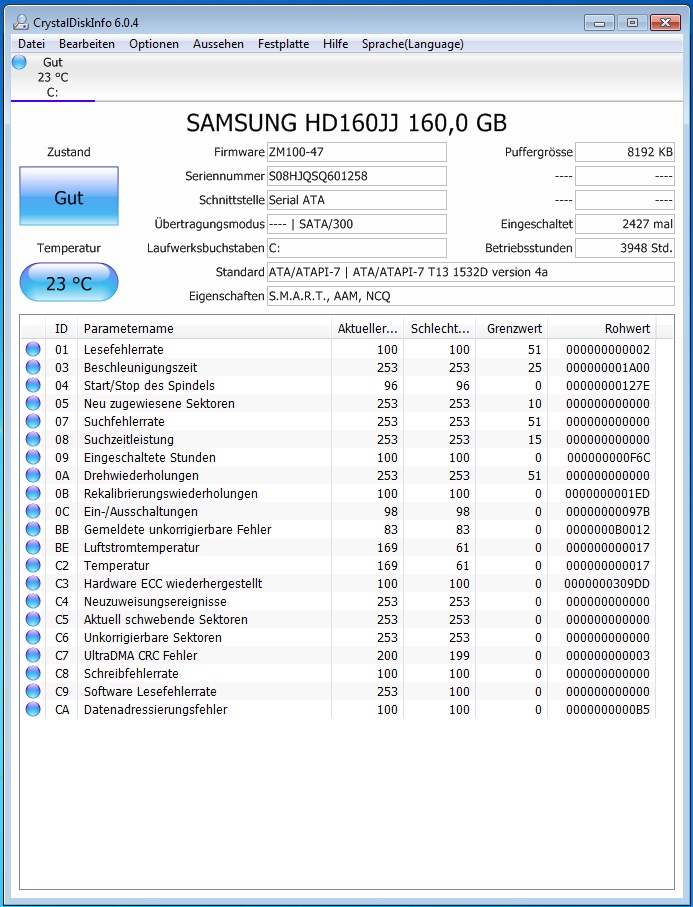Click the Standard field ATA/ATAPI-7

[470, 272]
